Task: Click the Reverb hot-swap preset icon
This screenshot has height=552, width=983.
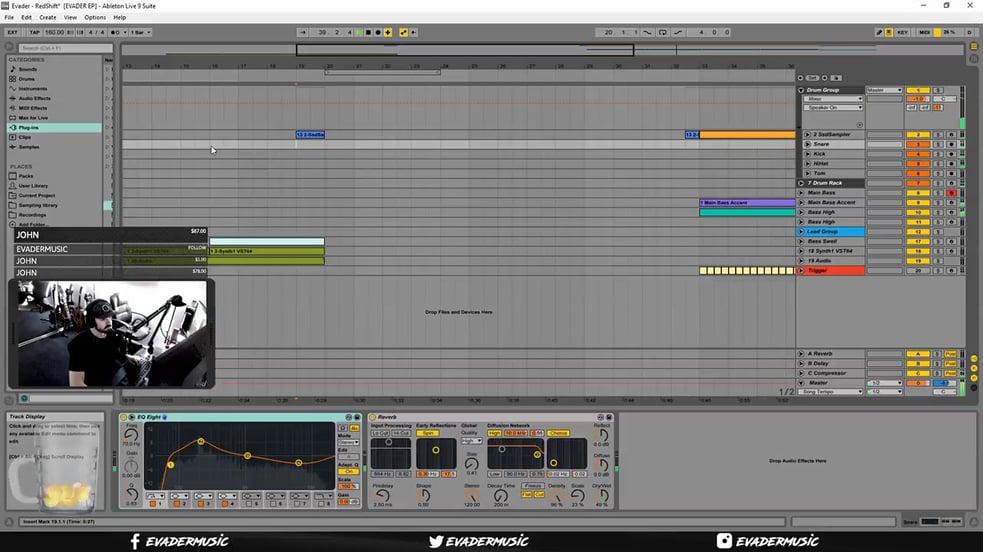Action: coord(601,417)
